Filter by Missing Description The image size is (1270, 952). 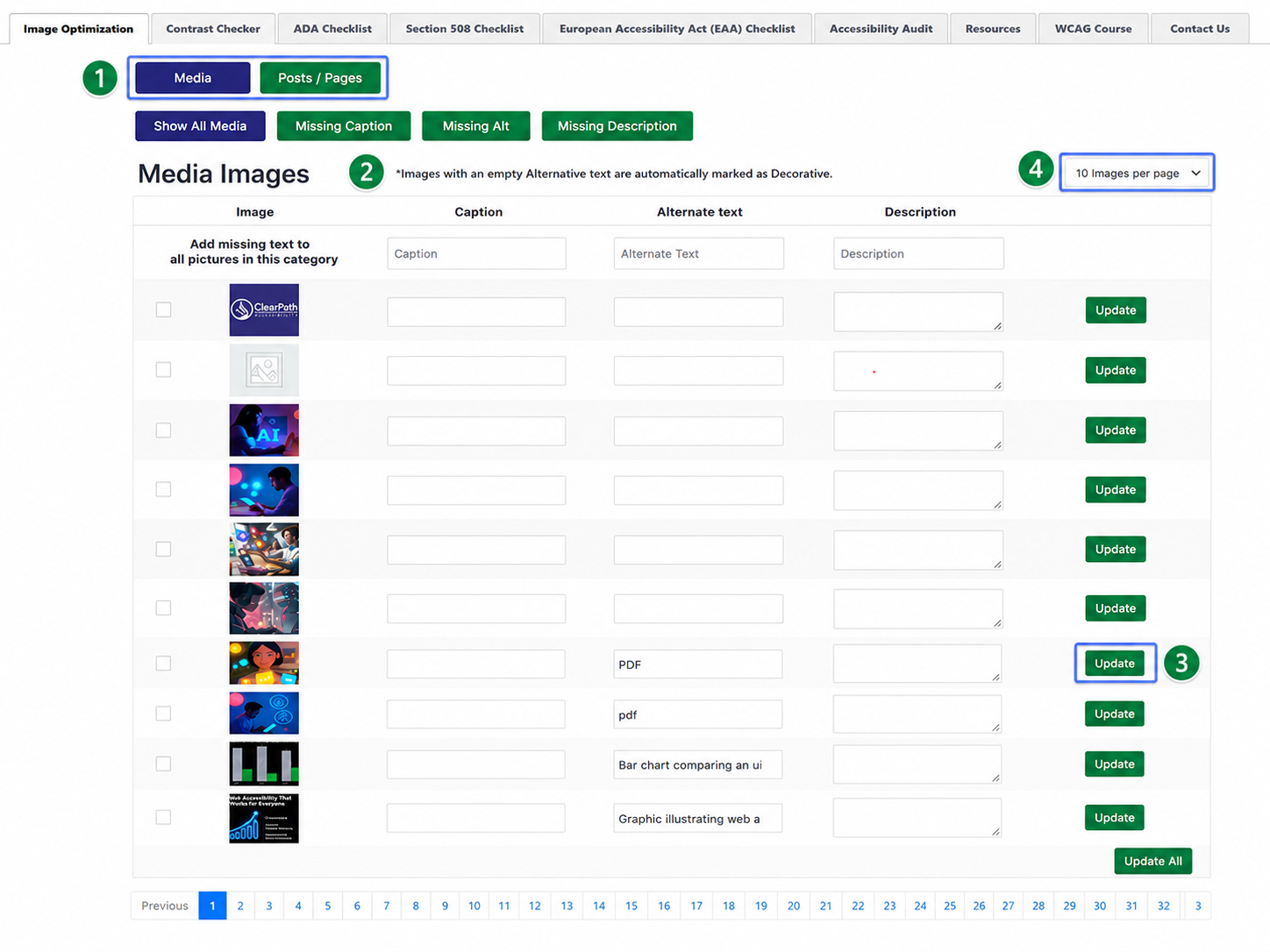[x=617, y=126]
